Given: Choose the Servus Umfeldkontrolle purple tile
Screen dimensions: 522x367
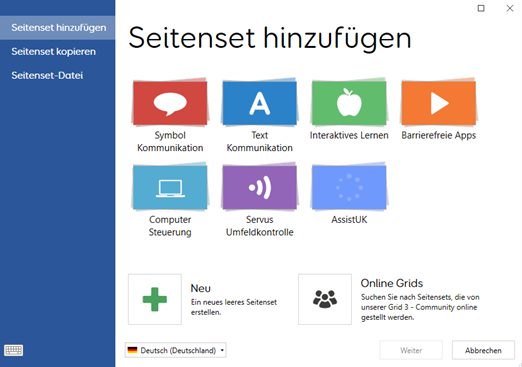Looking at the screenshot, I should 259,187.
